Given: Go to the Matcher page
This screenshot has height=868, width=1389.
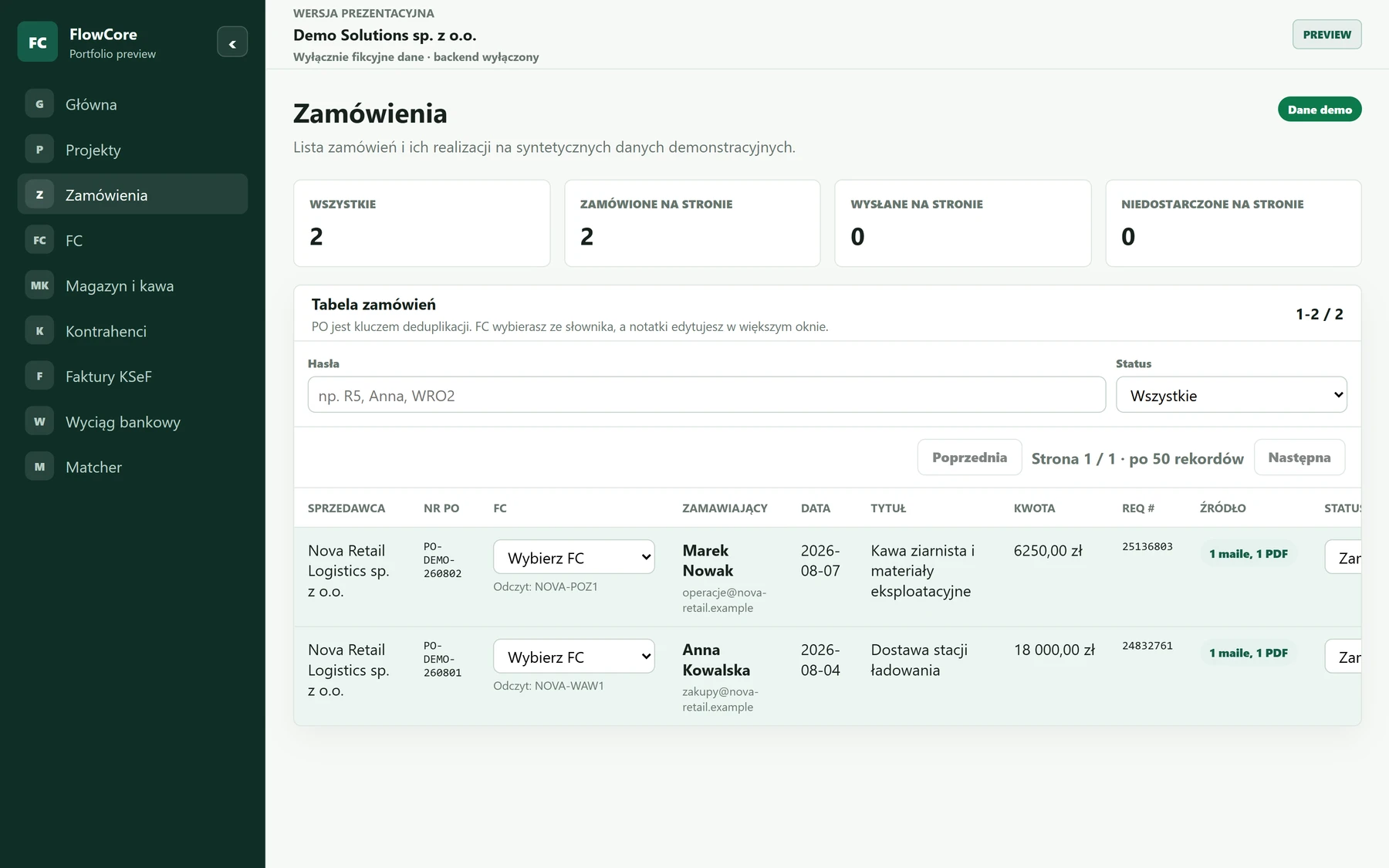Looking at the screenshot, I should (x=133, y=467).
